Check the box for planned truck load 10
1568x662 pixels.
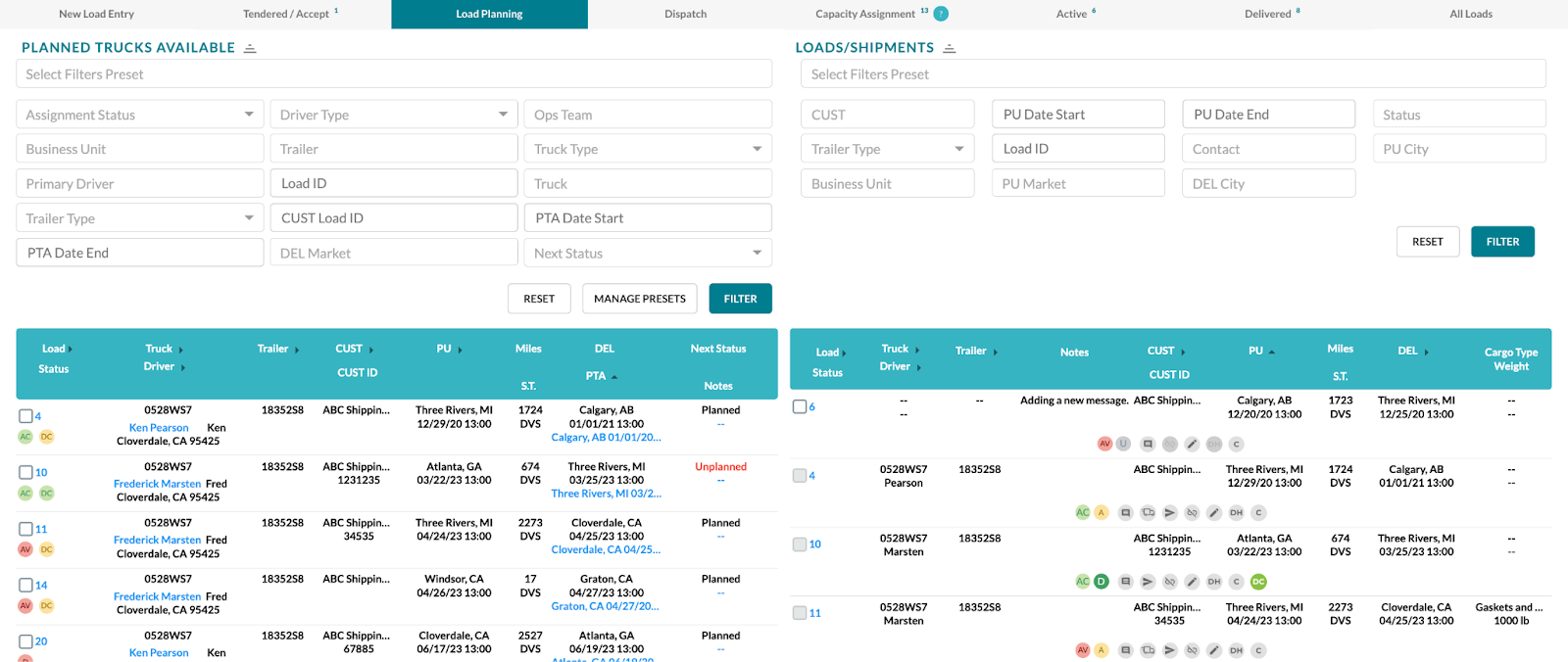pyautogui.click(x=25, y=472)
